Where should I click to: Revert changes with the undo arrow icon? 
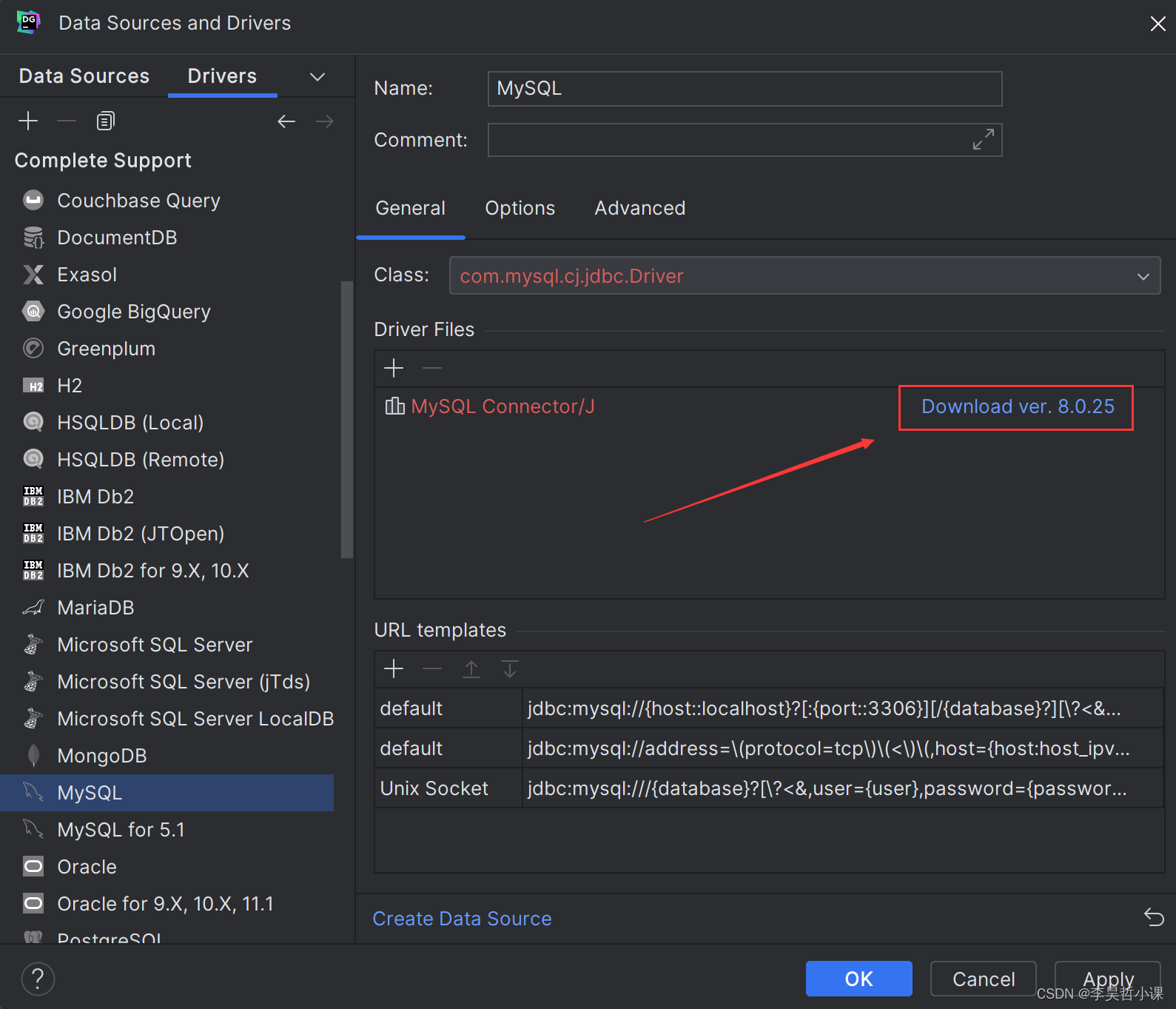1154,917
